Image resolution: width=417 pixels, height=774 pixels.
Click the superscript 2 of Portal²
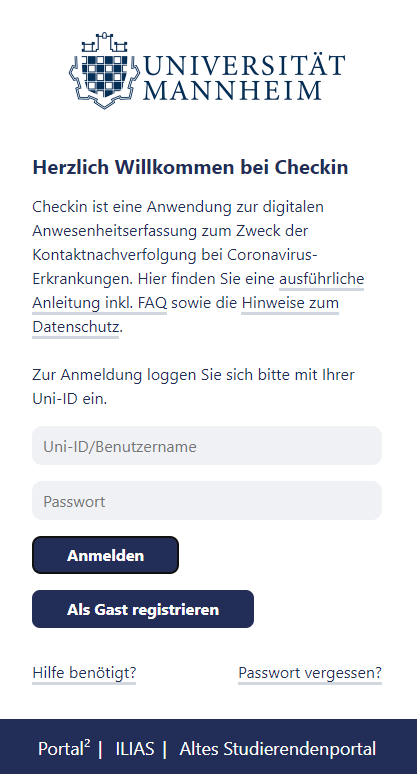(87, 743)
